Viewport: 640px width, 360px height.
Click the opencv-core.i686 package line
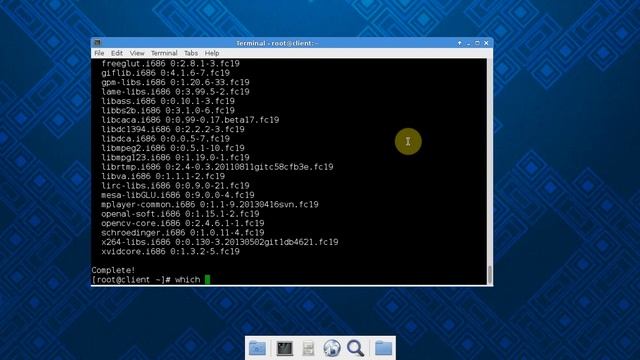click(x=182, y=223)
